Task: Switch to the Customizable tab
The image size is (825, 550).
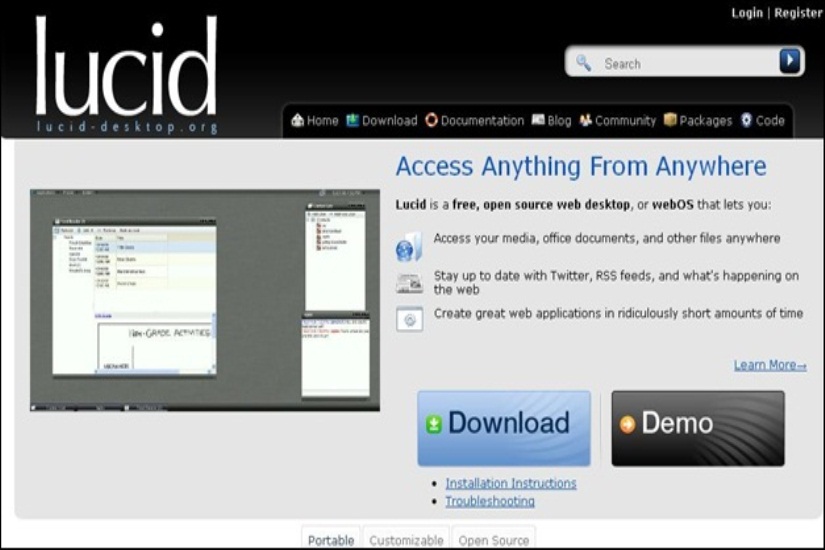Action: [406, 538]
